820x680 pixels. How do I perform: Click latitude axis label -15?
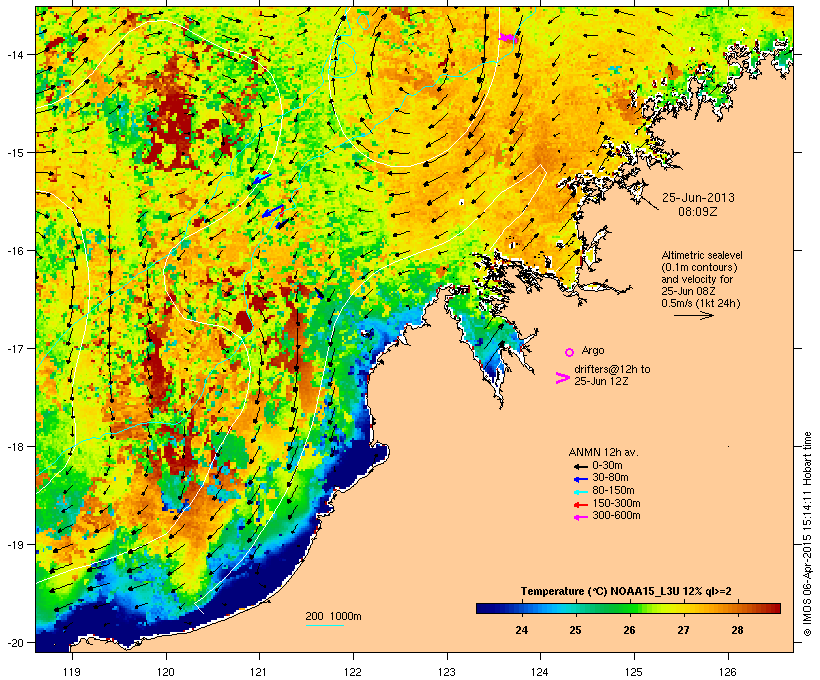[x=15, y=153]
